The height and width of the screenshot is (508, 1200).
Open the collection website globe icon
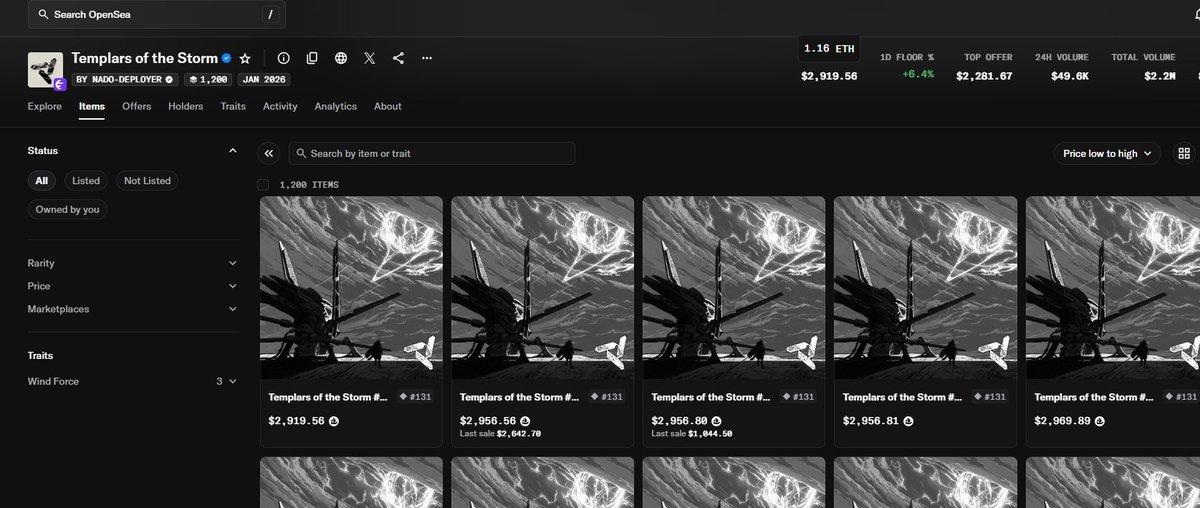[341, 59]
